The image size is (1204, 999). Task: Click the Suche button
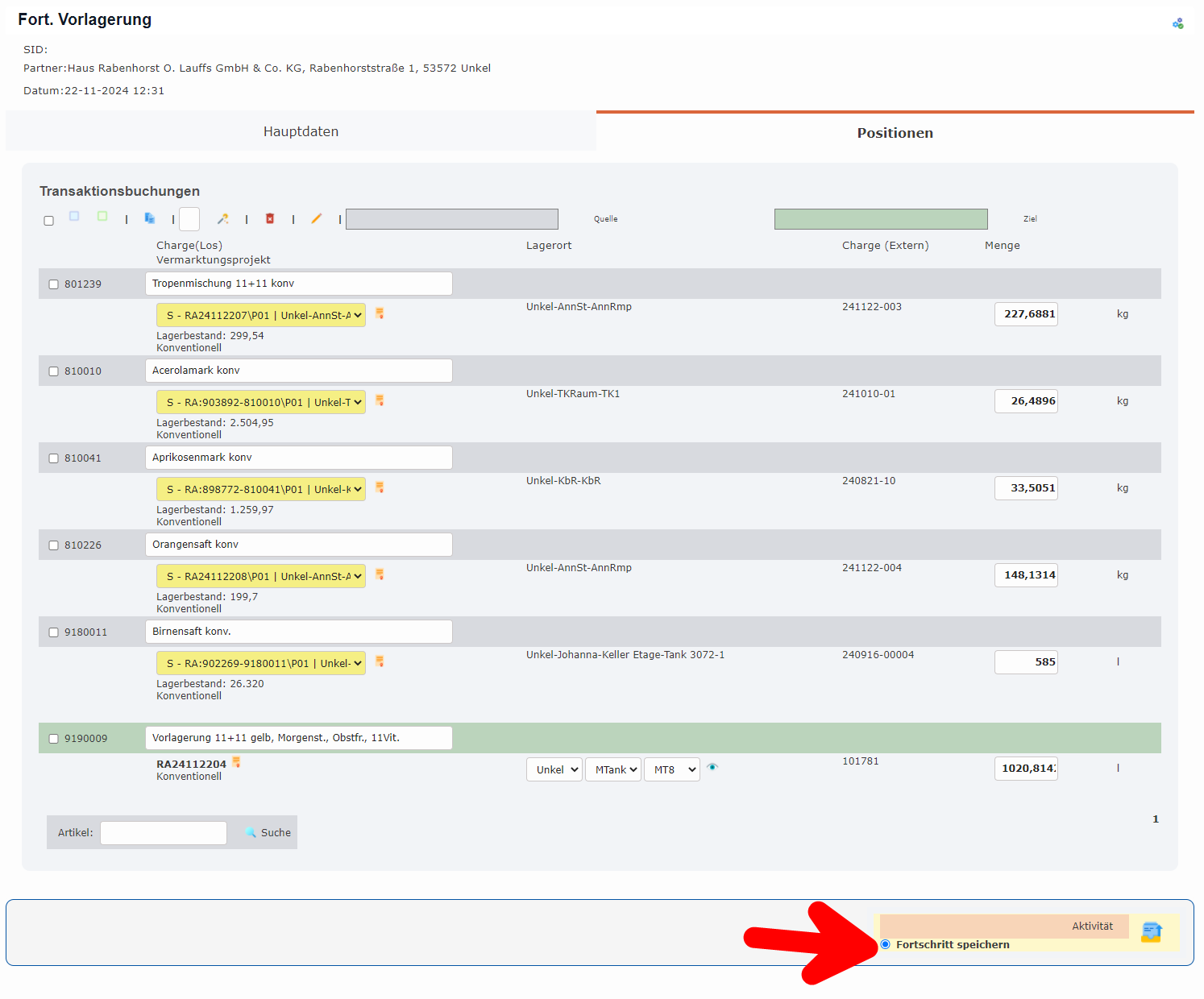[268, 832]
